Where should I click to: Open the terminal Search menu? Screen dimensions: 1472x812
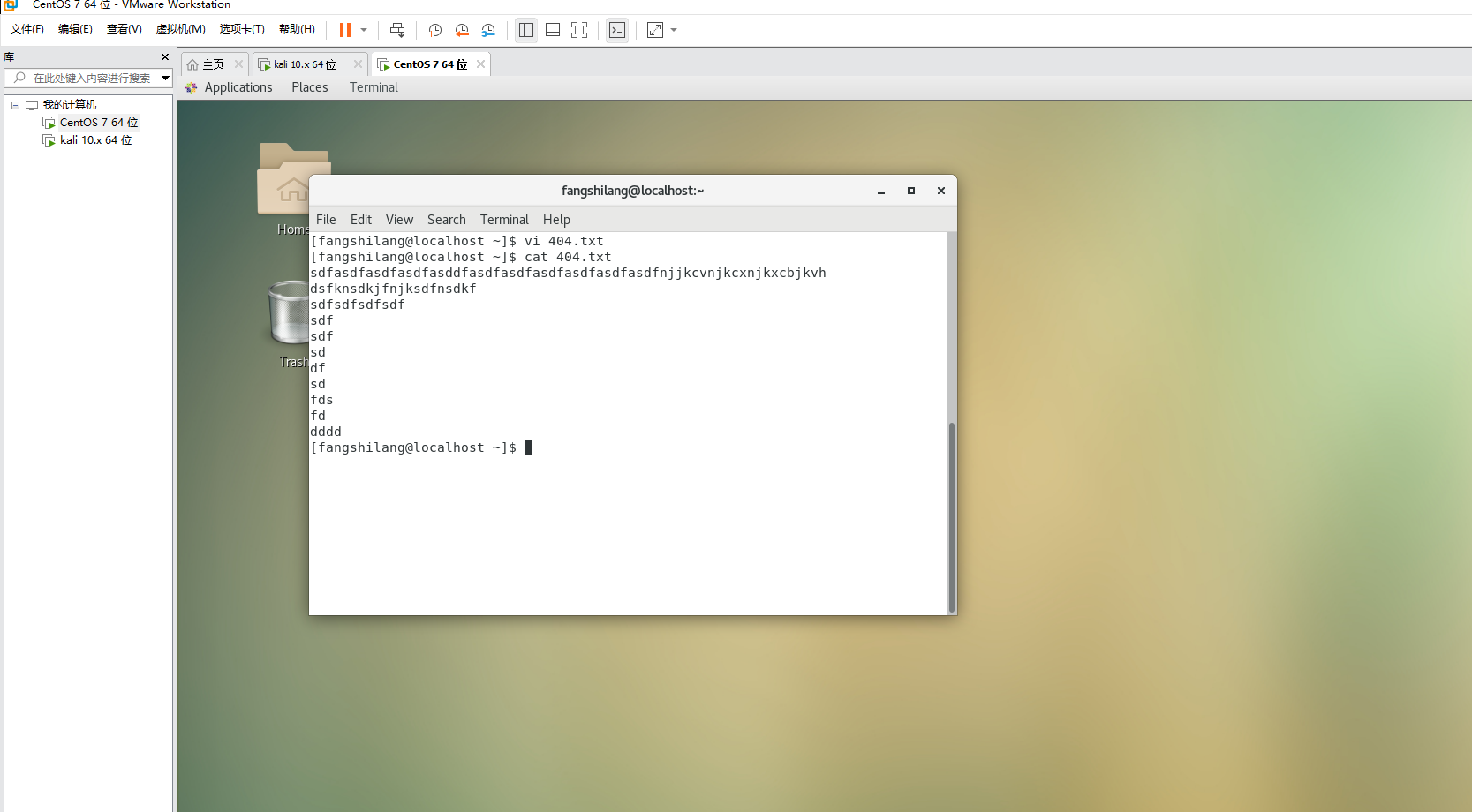[447, 220]
